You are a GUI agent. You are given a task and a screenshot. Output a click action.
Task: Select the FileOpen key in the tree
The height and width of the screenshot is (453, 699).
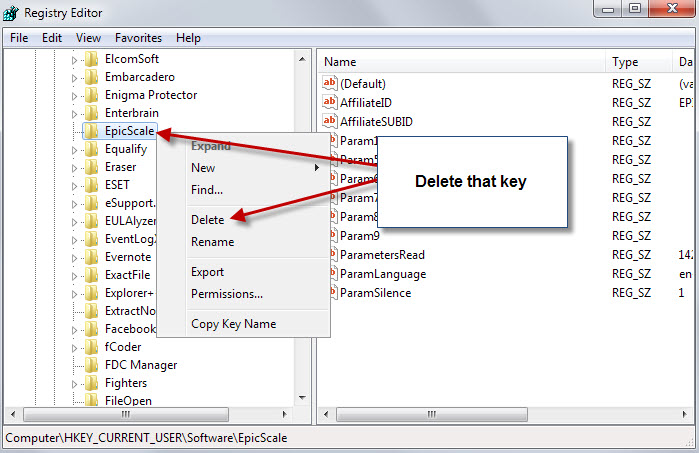click(128, 400)
